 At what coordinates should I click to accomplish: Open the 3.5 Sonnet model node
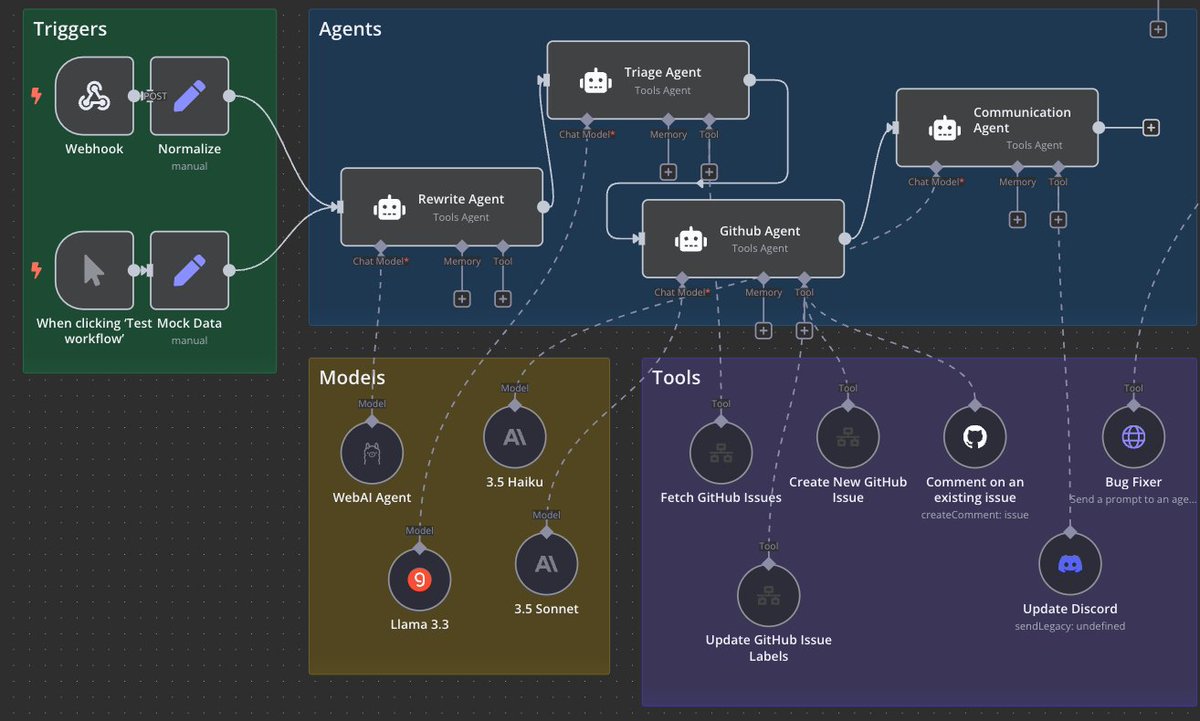pos(546,564)
